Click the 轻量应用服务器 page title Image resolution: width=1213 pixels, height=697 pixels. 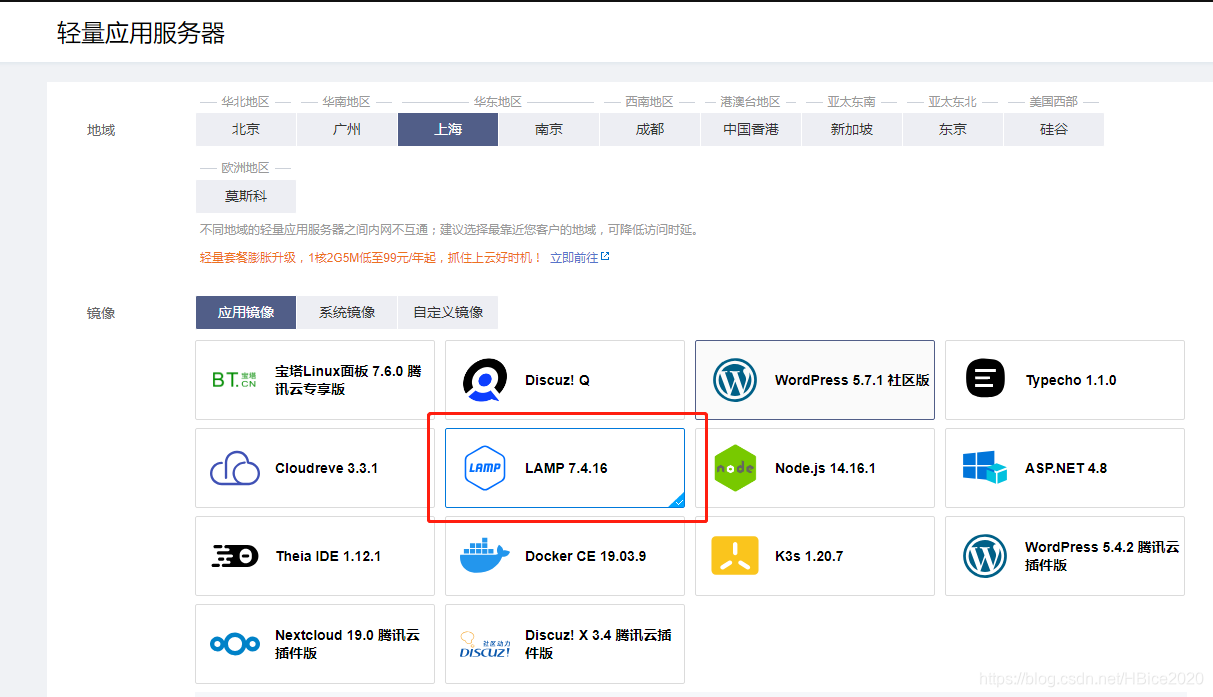coord(141,33)
